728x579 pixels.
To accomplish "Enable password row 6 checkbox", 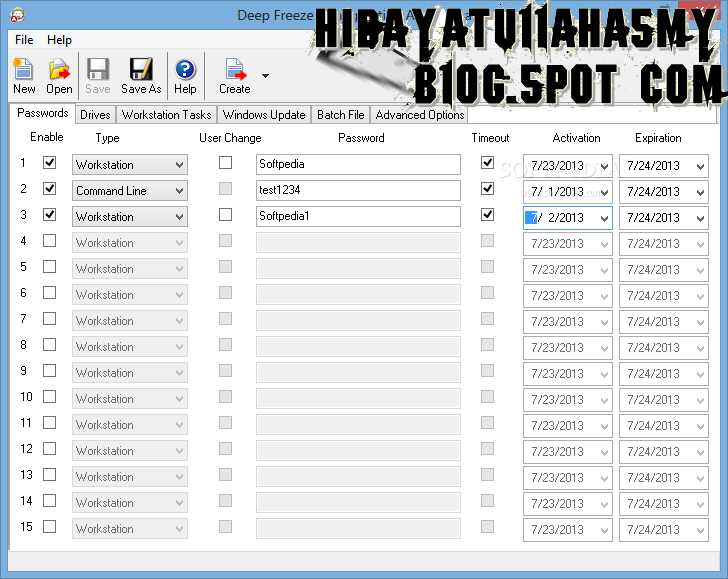I will tap(49, 293).
